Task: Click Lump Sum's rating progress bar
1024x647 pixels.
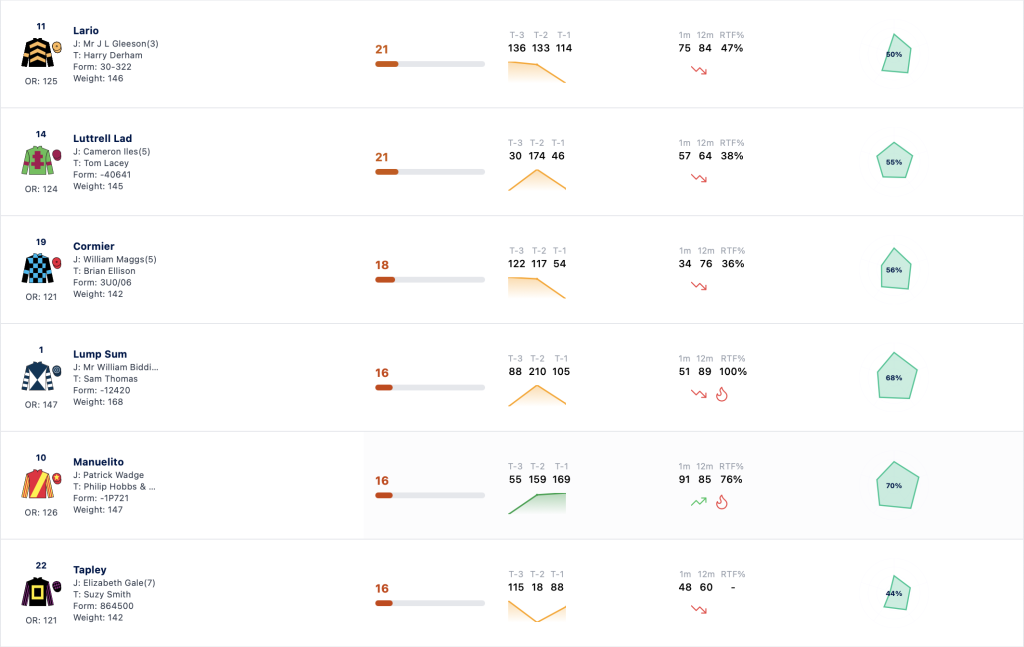Action: click(x=430, y=387)
